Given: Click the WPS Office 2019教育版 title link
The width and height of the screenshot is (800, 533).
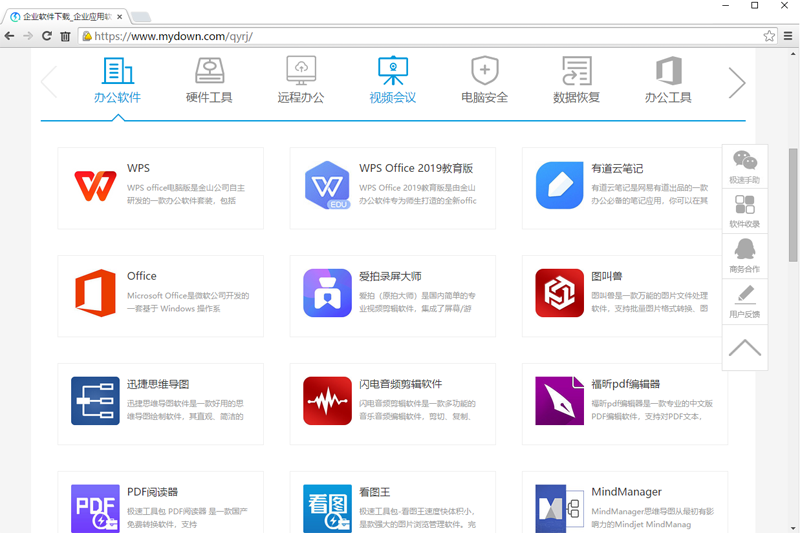Looking at the screenshot, I should [415, 168].
